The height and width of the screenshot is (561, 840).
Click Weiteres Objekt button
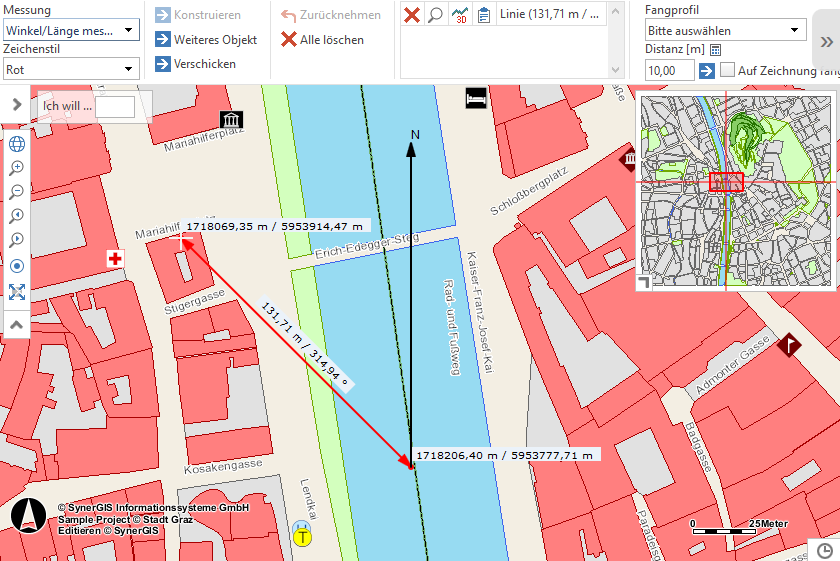pyautogui.click(x=207, y=40)
